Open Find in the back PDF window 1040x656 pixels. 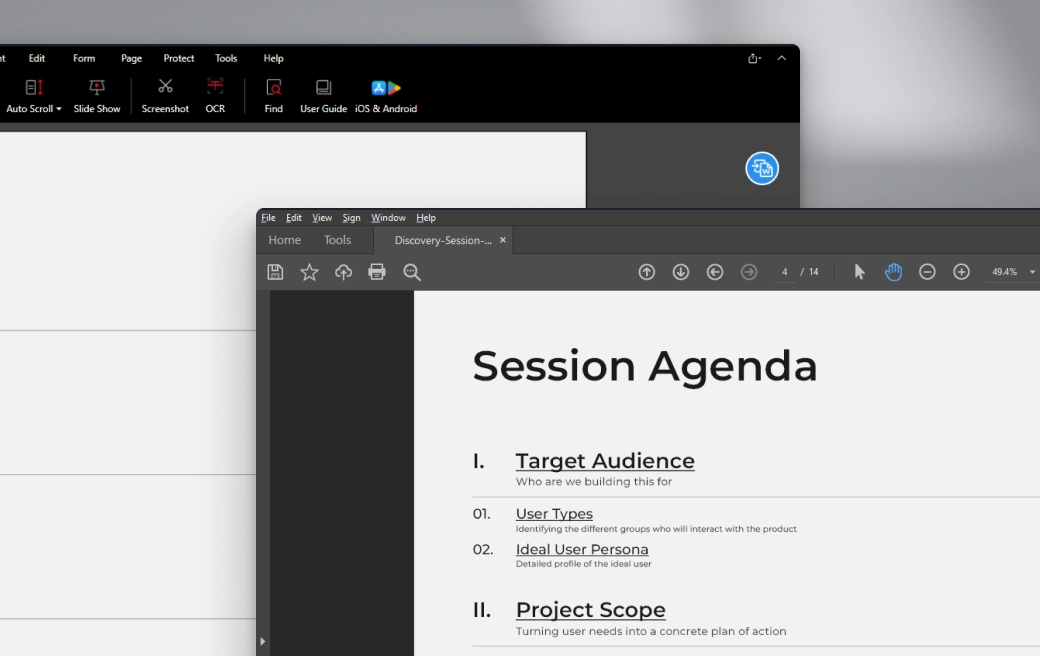click(273, 96)
